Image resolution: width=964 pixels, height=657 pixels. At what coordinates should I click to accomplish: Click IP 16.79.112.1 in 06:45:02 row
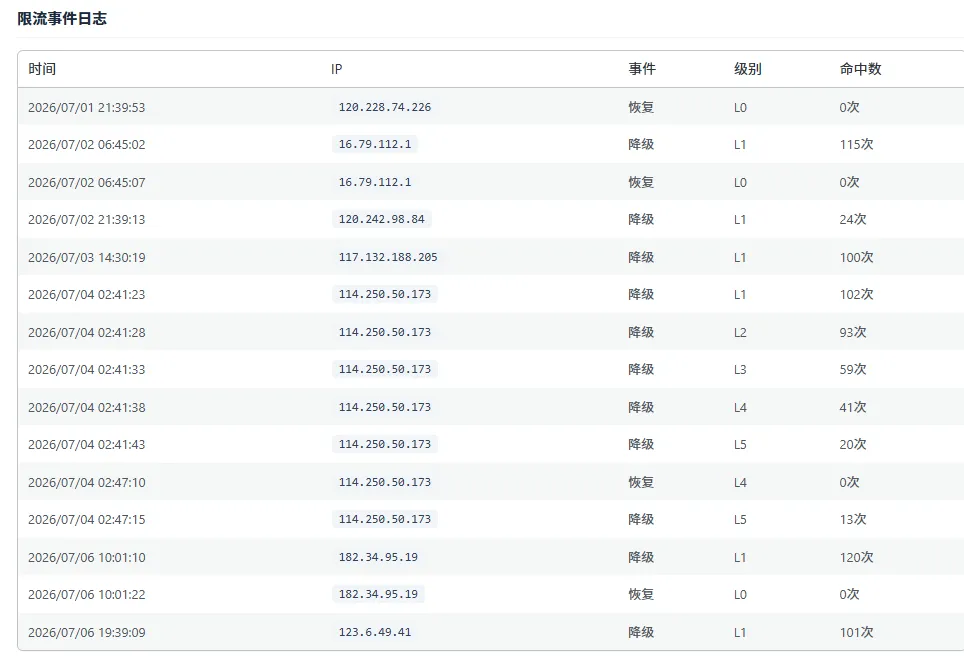[x=375, y=144]
